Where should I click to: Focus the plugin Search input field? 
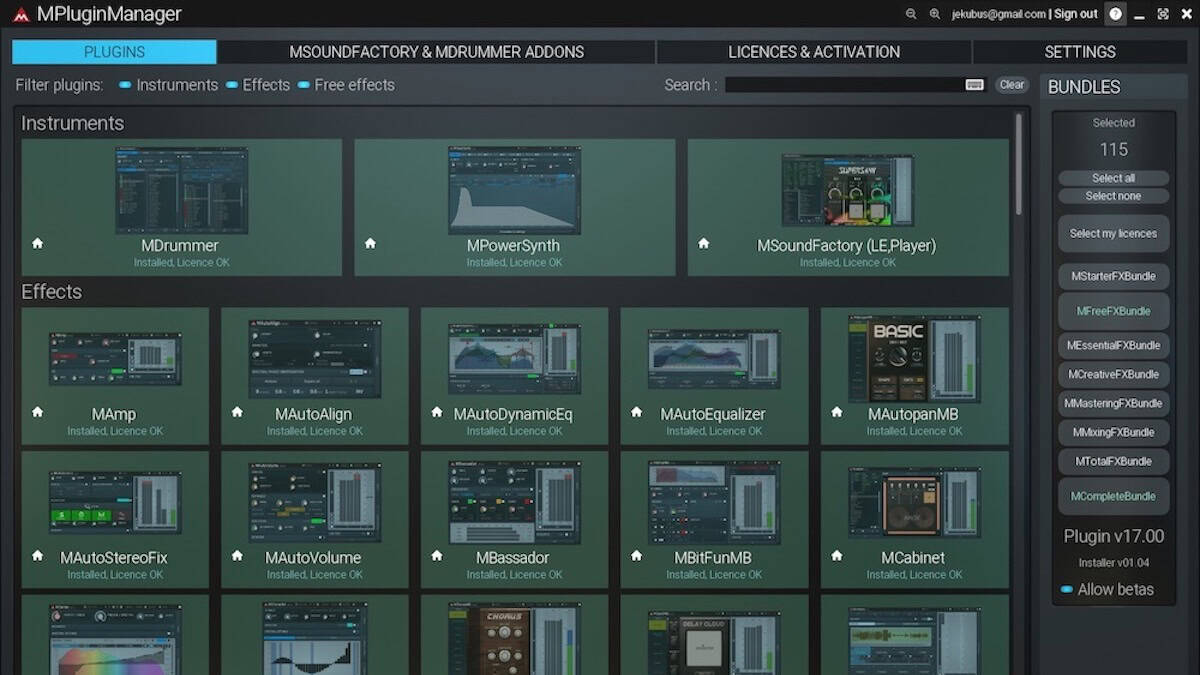(x=842, y=85)
